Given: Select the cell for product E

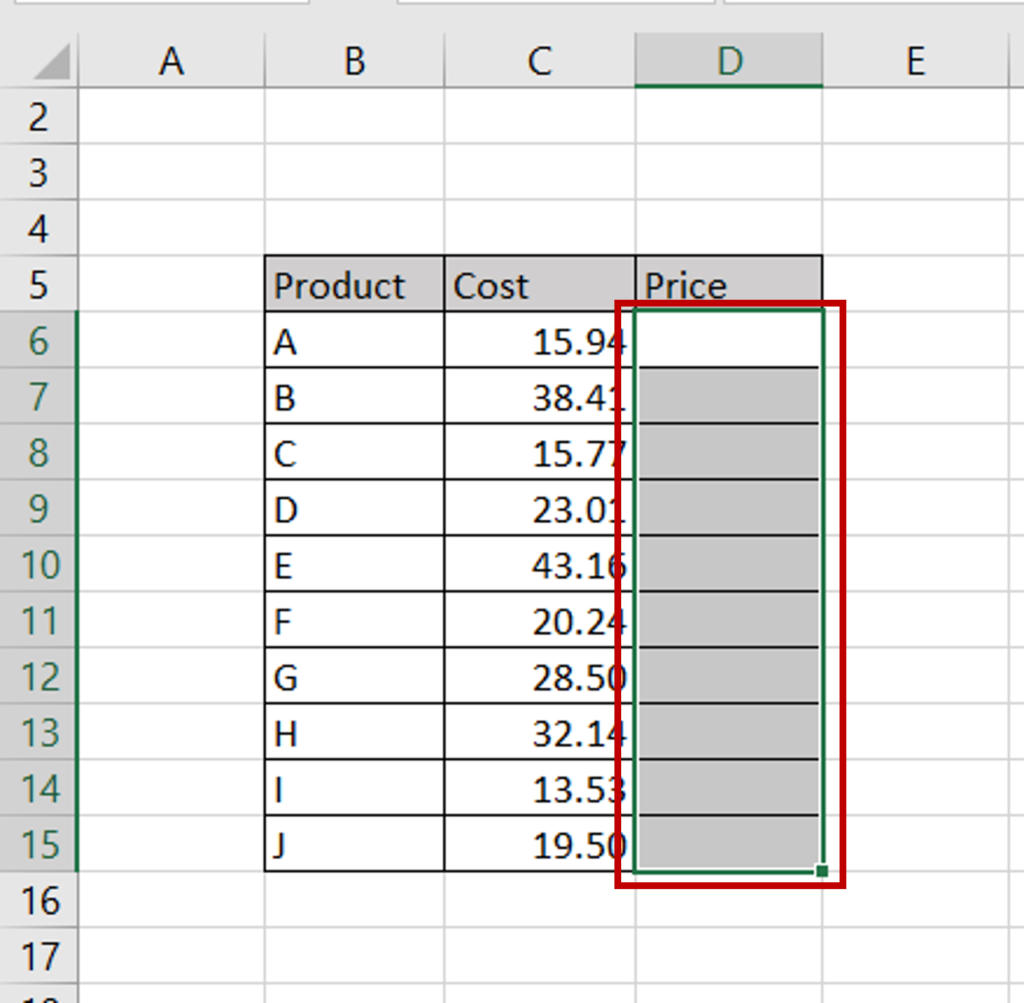Looking at the screenshot, I should pos(355,564).
